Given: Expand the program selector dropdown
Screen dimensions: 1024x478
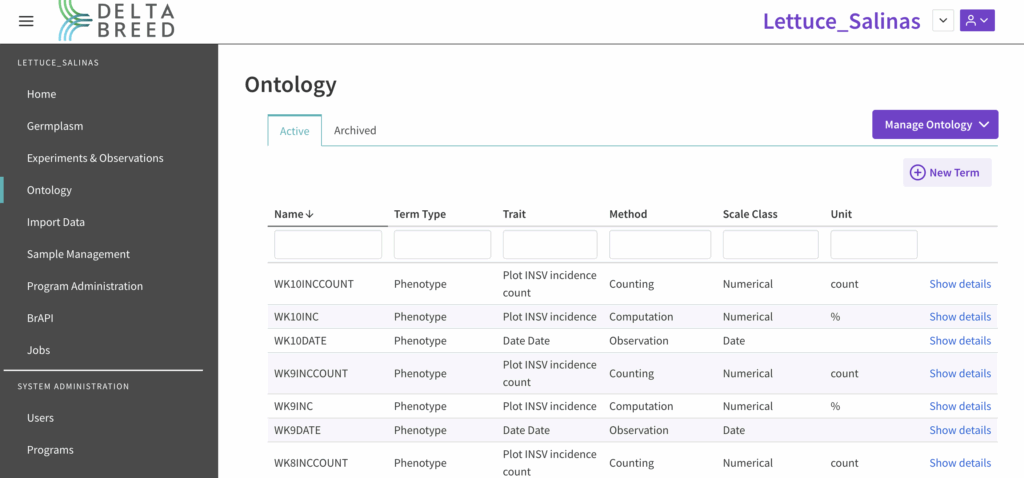Looking at the screenshot, I should 942,21.
